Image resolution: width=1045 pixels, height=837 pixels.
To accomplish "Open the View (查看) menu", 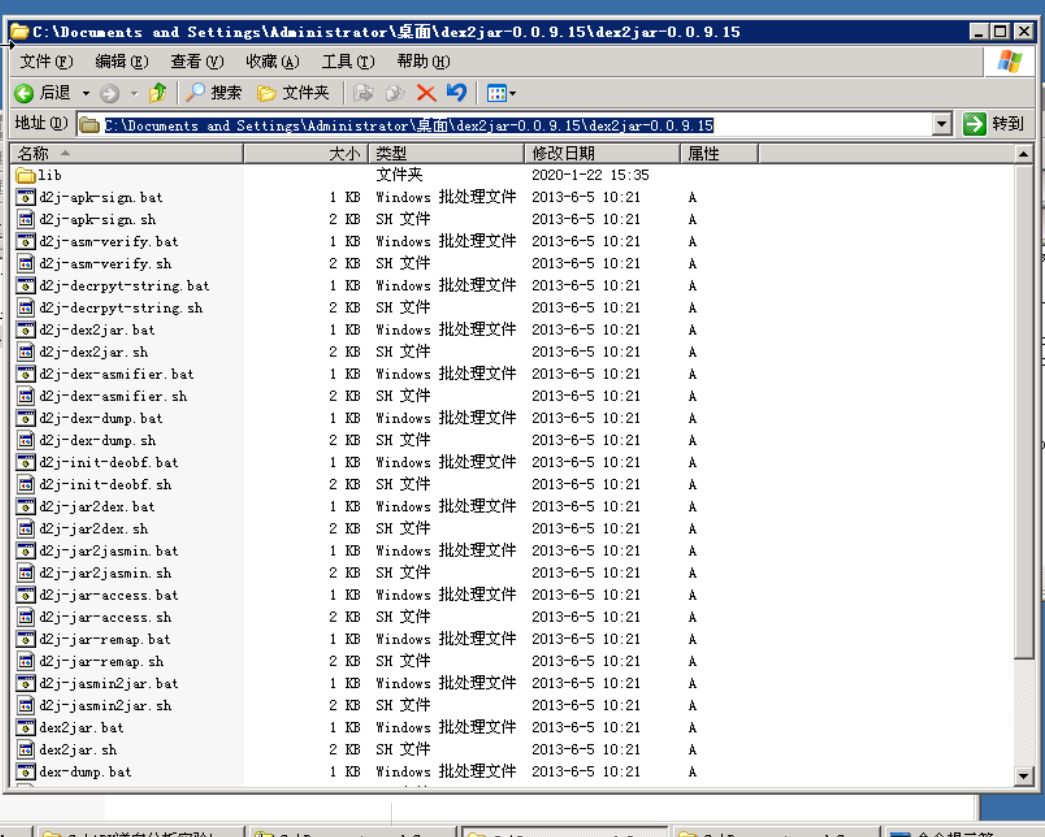I will pos(197,61).
